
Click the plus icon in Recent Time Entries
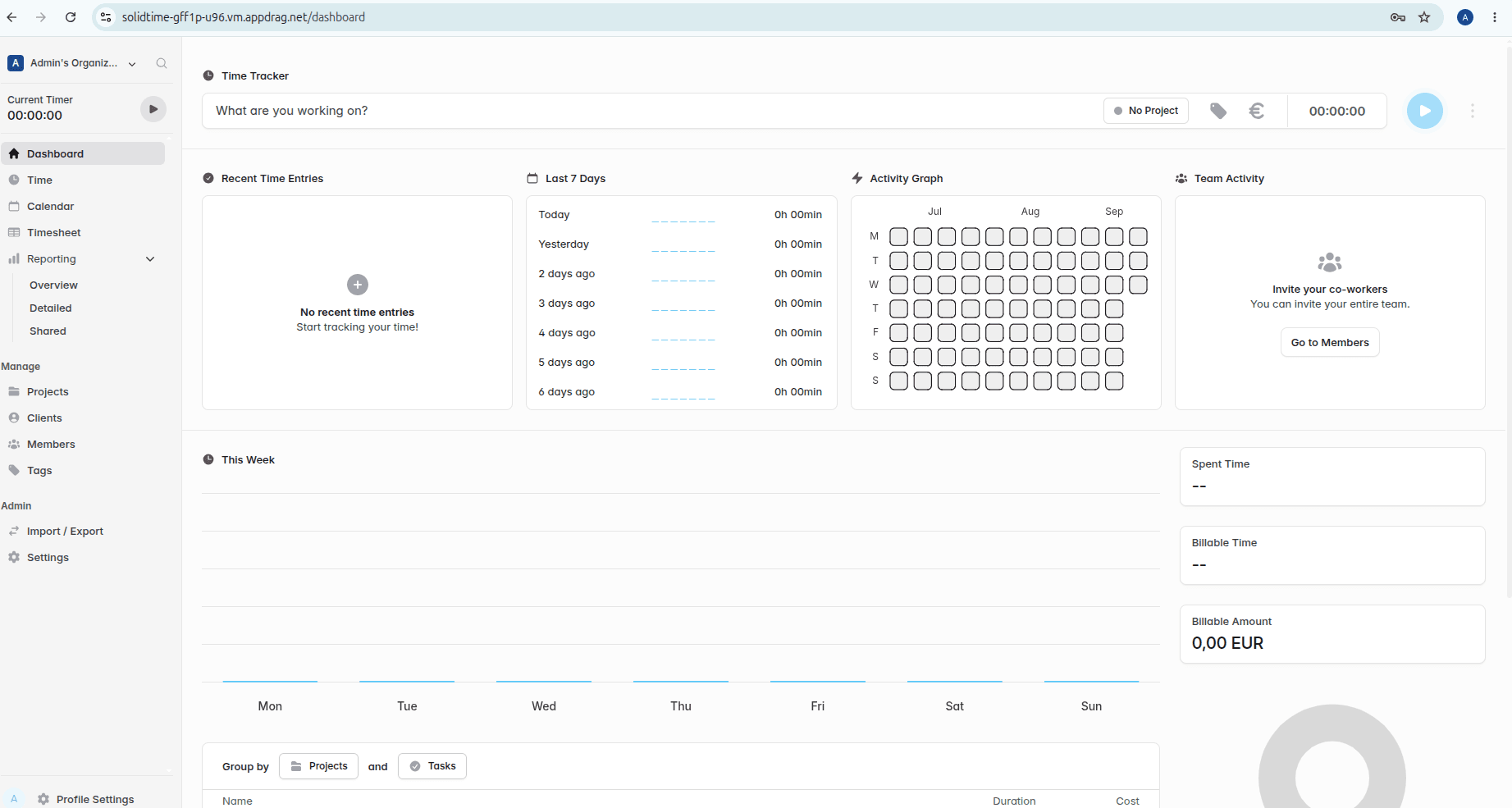[358, 285]
